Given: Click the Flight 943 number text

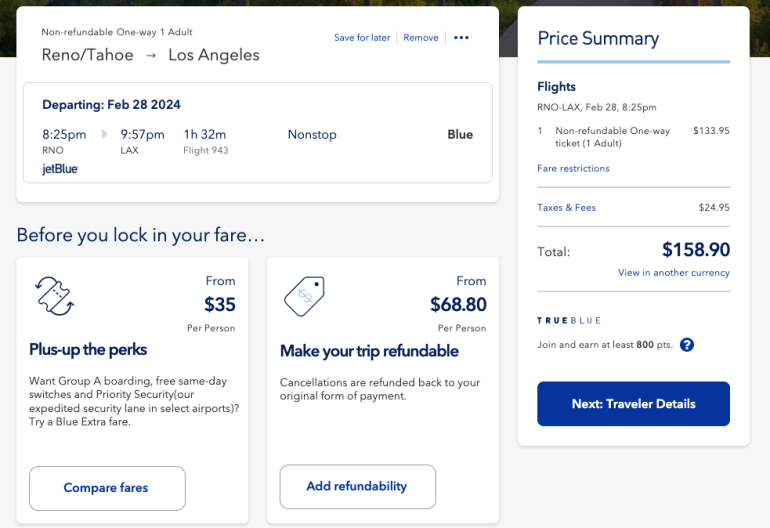Looking at the screenshot, I should (208, 151).
